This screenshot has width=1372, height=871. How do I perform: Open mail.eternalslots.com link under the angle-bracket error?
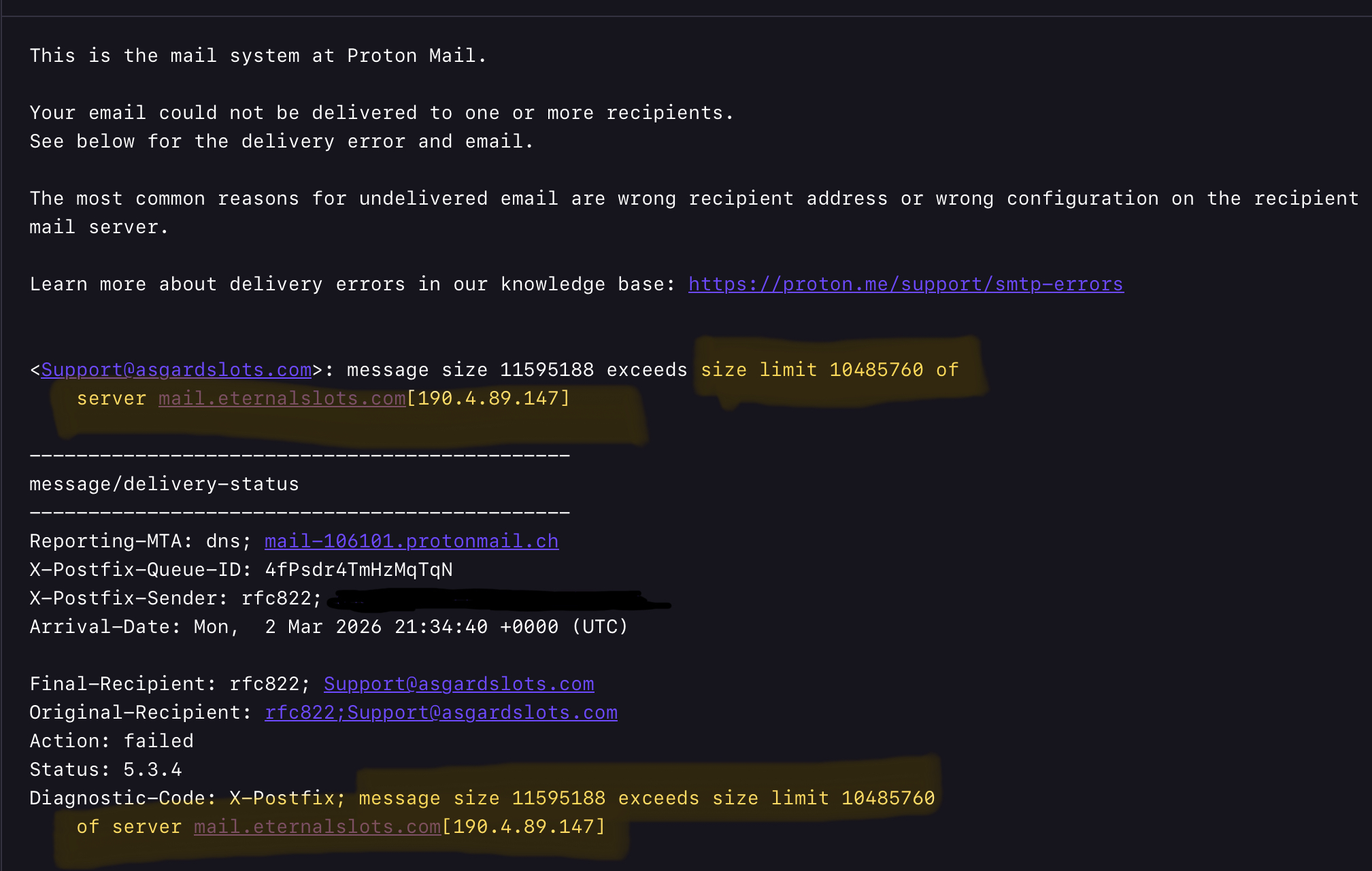point(282,398)
